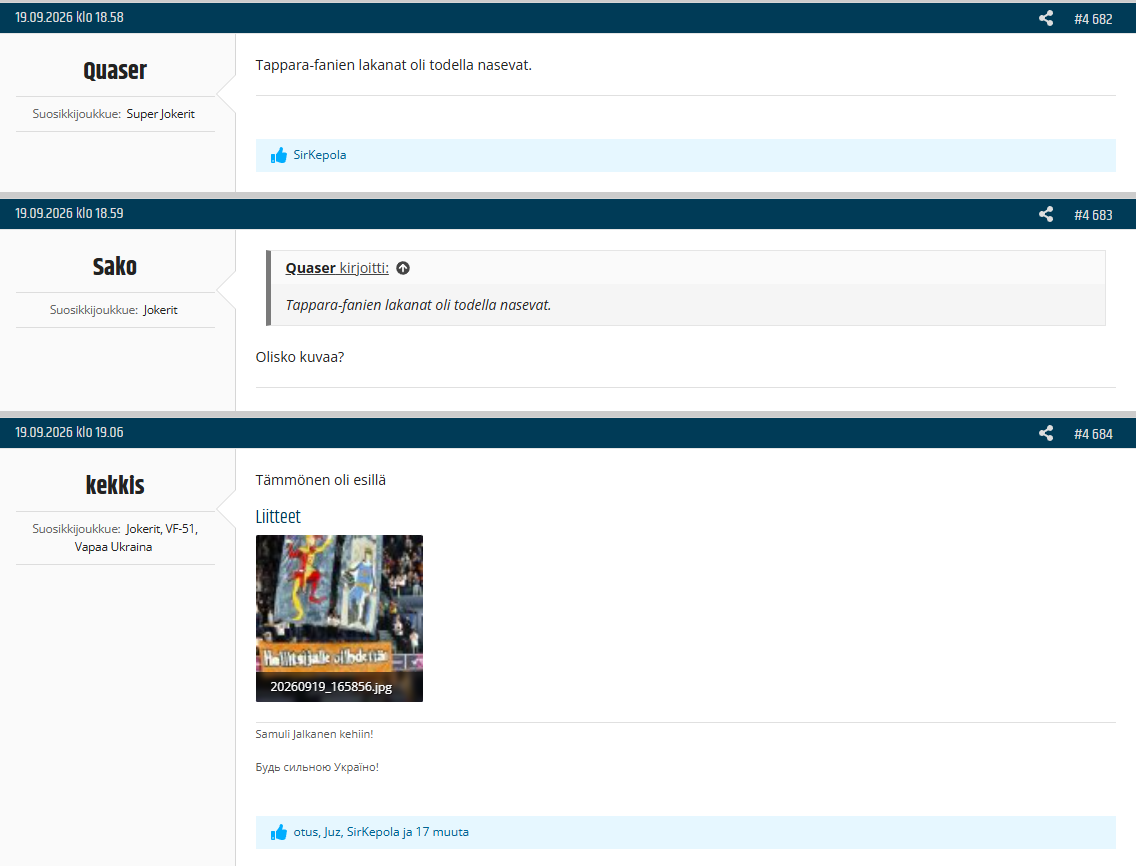Viewport: 1141px width, 866px height.
Task: Open SirKepola's profile from the like on Quaser's post
Action: click(319, 155)
